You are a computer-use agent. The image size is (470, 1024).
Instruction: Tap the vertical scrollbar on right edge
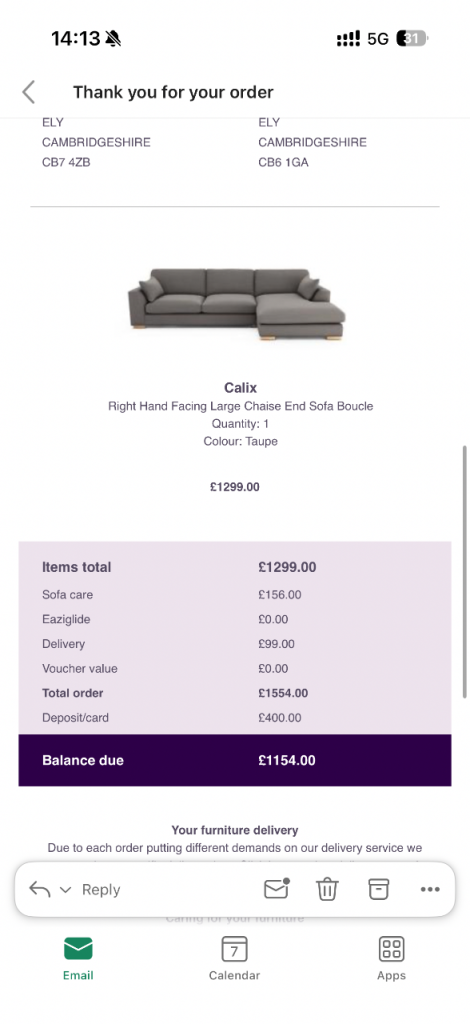465,571
